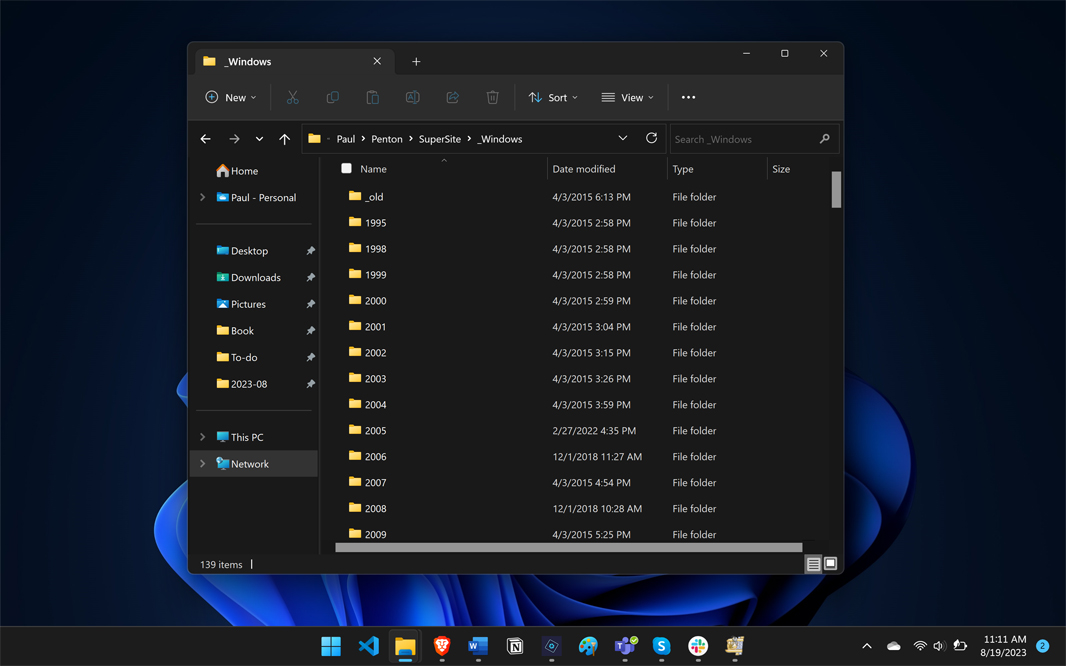
Task: Go up one folder level
Action: [285, 139]
